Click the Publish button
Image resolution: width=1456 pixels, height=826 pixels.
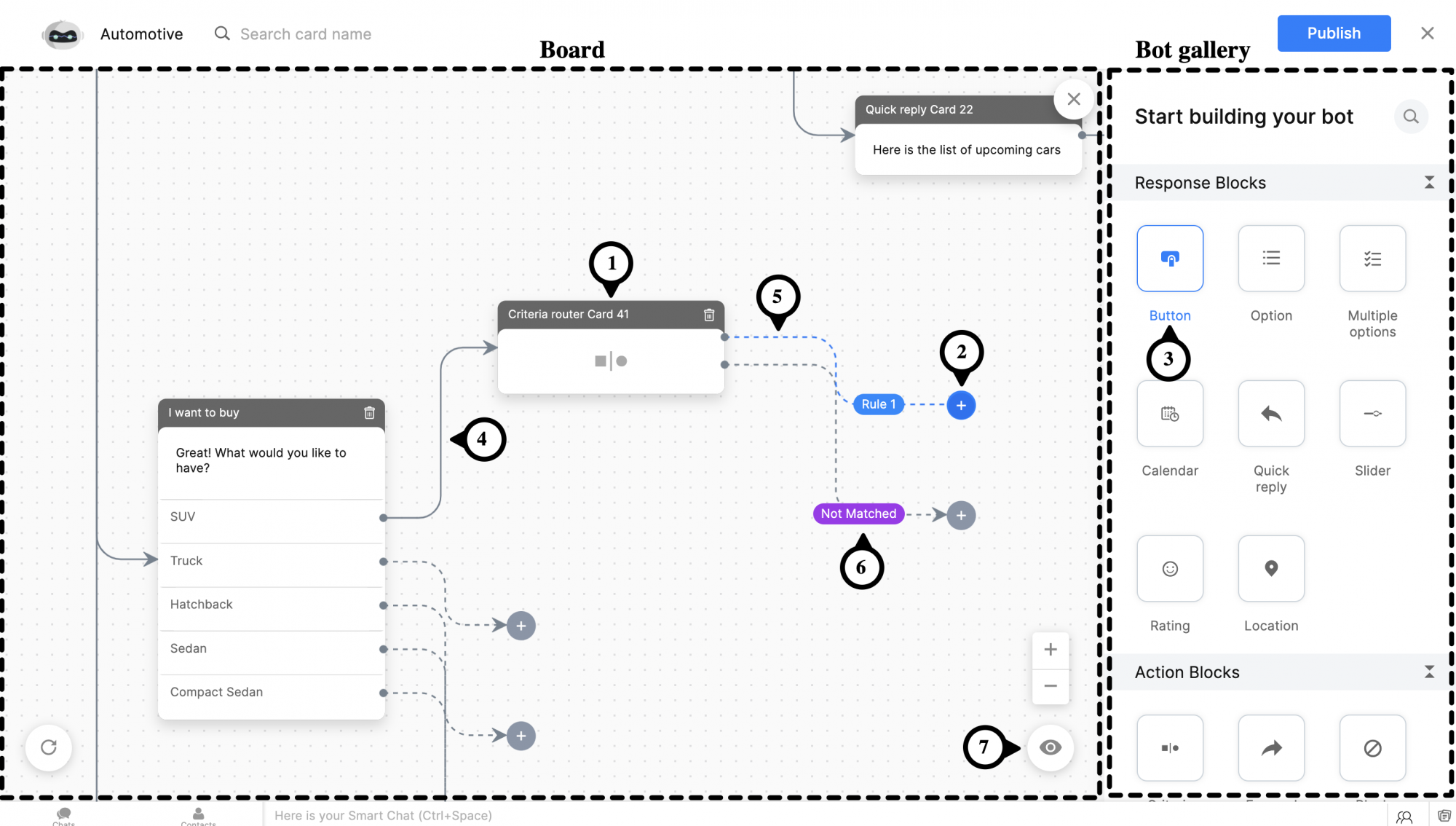(1334, 33)
